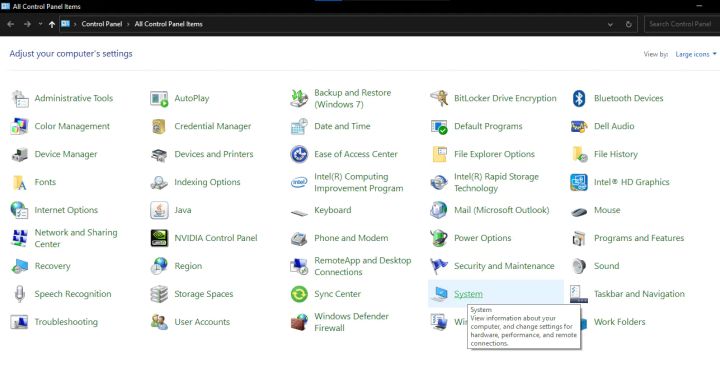This screenshot has height=378, width=720.
Task: Click the Indexing Options icon
Action: pos(159,182)
